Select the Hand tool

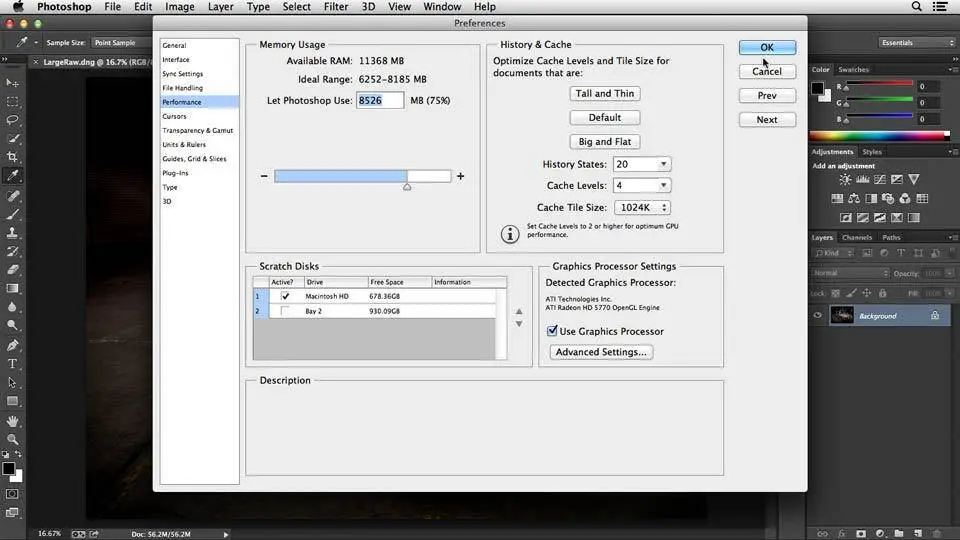click(x=12, y=421)
